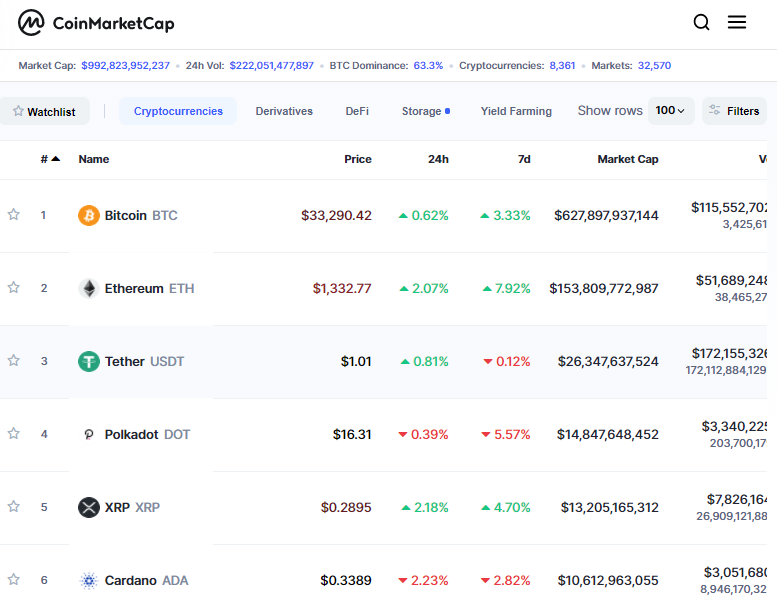Screen dimensions: 777x613
Task: Star Ethereum to add to watchlist
Action: (x=13, y=287)
